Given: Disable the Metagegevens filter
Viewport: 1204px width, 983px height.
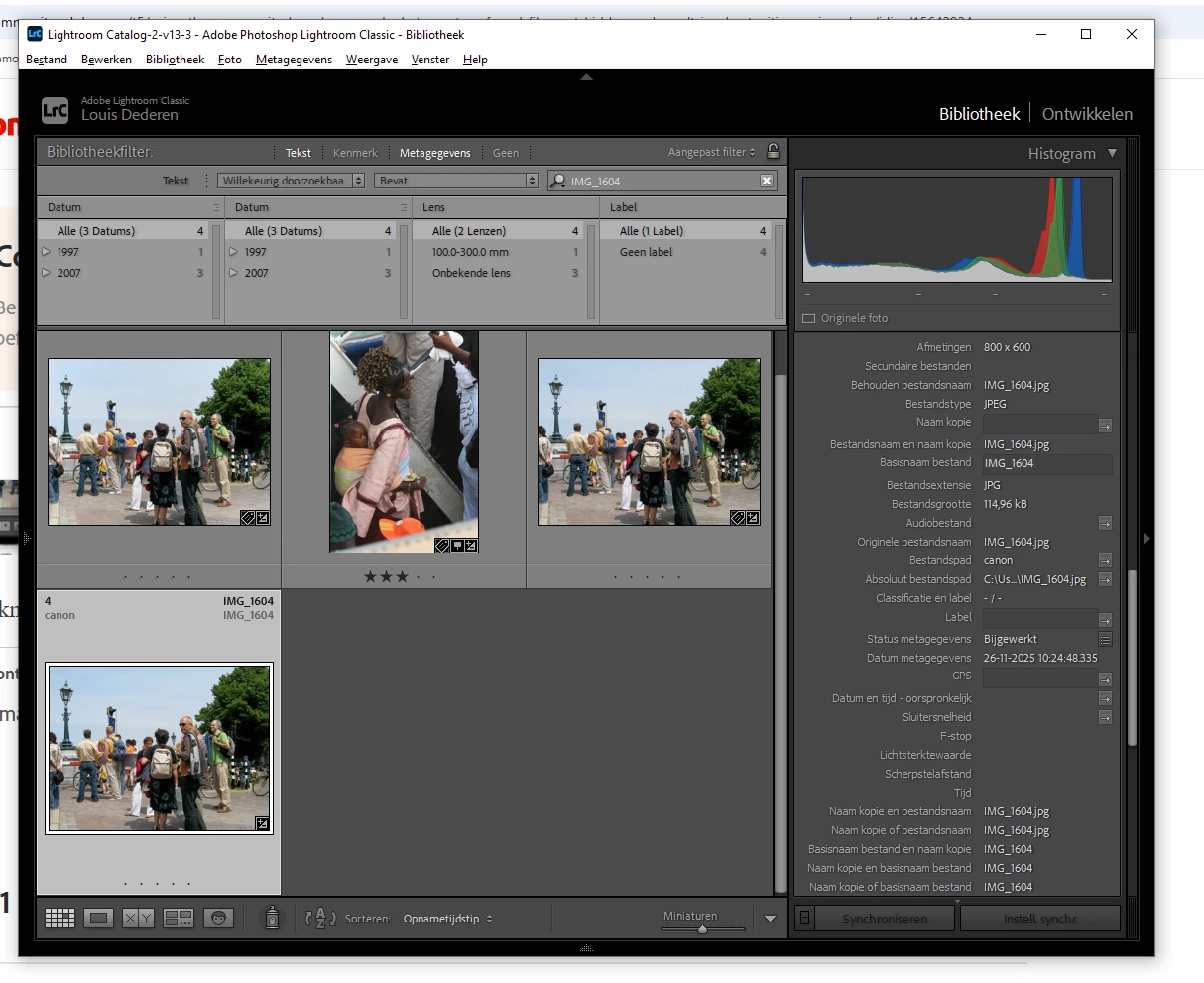Looking at the screenshot, I should point(434,153).
